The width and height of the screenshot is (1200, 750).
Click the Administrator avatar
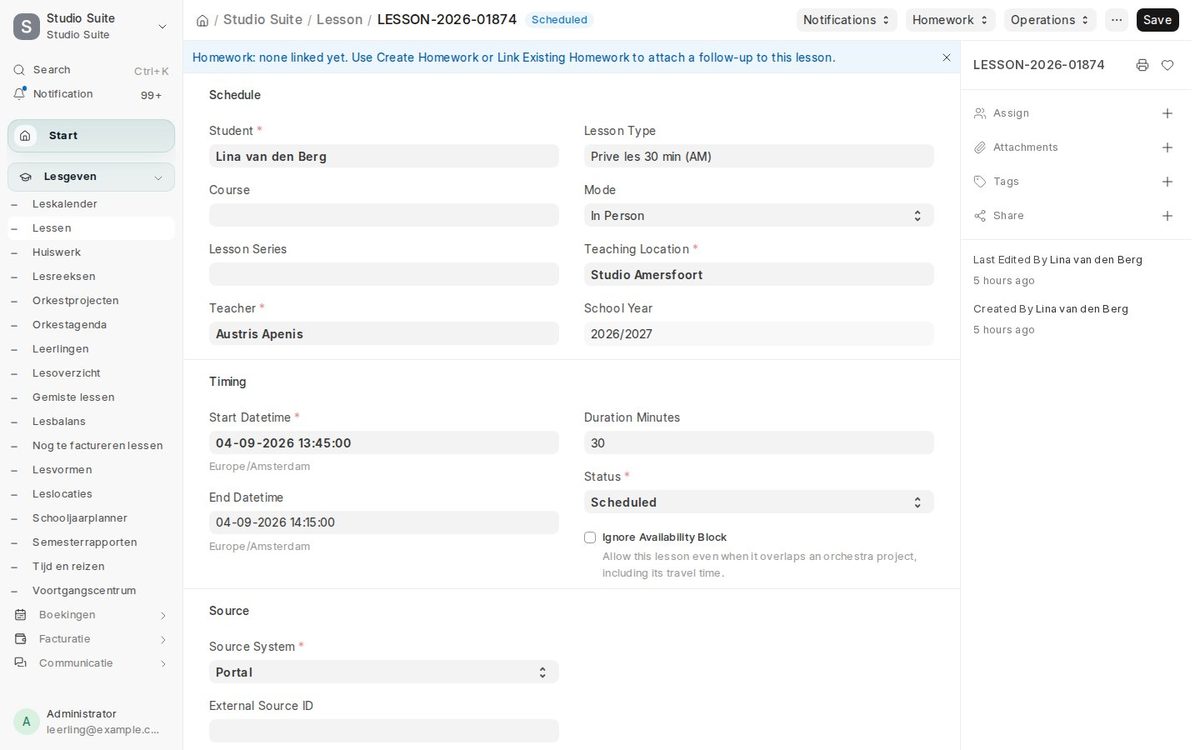click(x=26, y=722)
